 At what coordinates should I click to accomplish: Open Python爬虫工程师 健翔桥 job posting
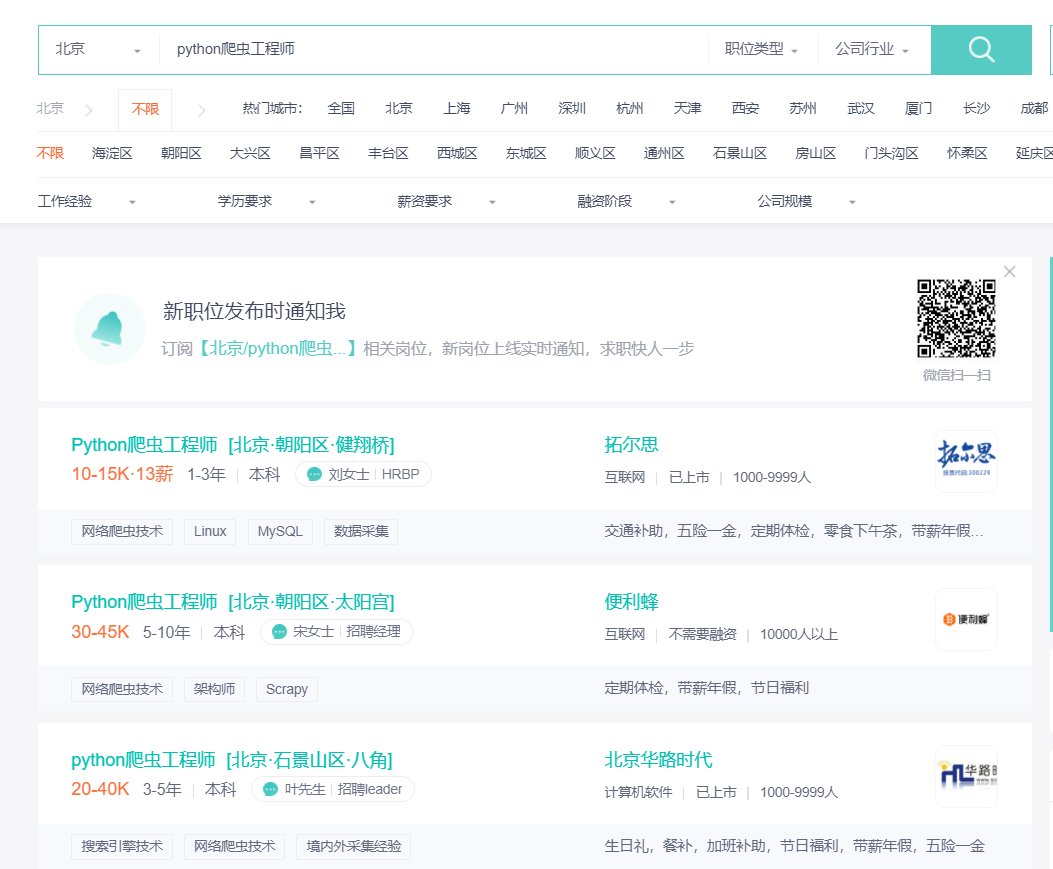(233, 445)
